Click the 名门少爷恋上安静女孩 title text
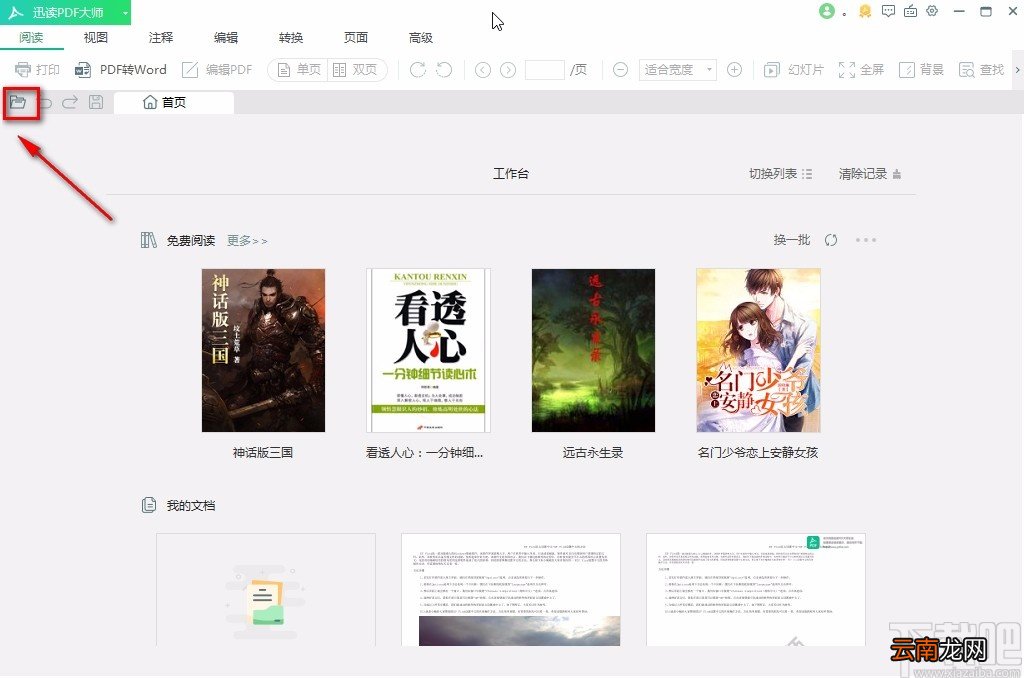The image size is (1024, 678). (758, 452)
